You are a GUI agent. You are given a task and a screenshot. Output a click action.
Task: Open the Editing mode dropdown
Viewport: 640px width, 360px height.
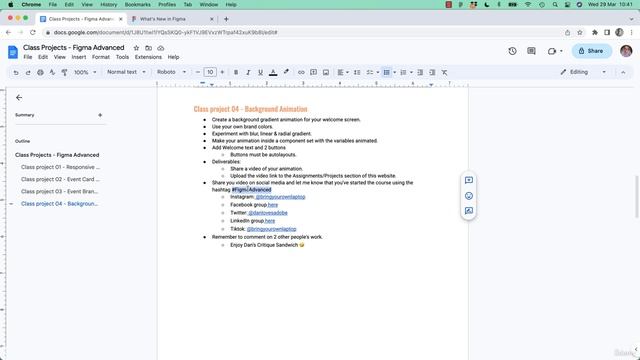[x=583, y=72]
